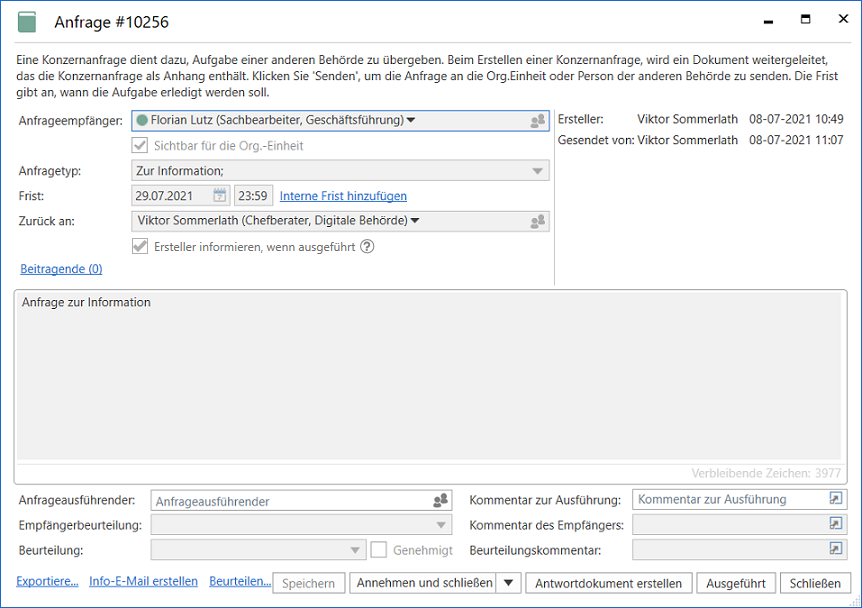Enable the Genehmigt checkbox
This screenshot has width=862, height=608.
[x=379, y=549]
